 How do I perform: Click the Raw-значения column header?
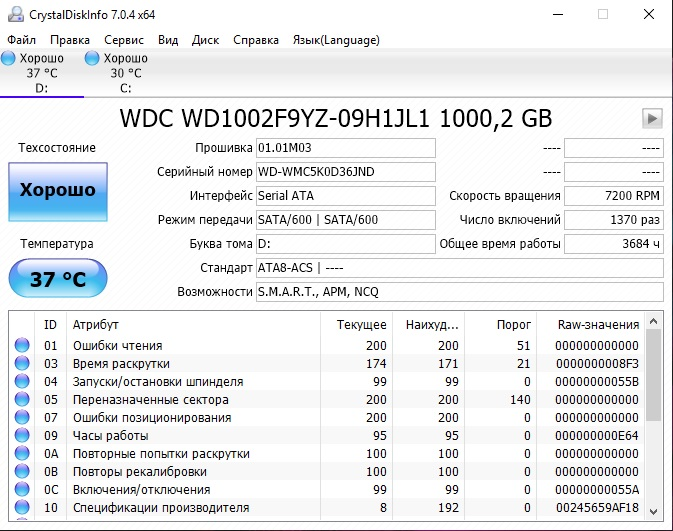pos(591,325)
